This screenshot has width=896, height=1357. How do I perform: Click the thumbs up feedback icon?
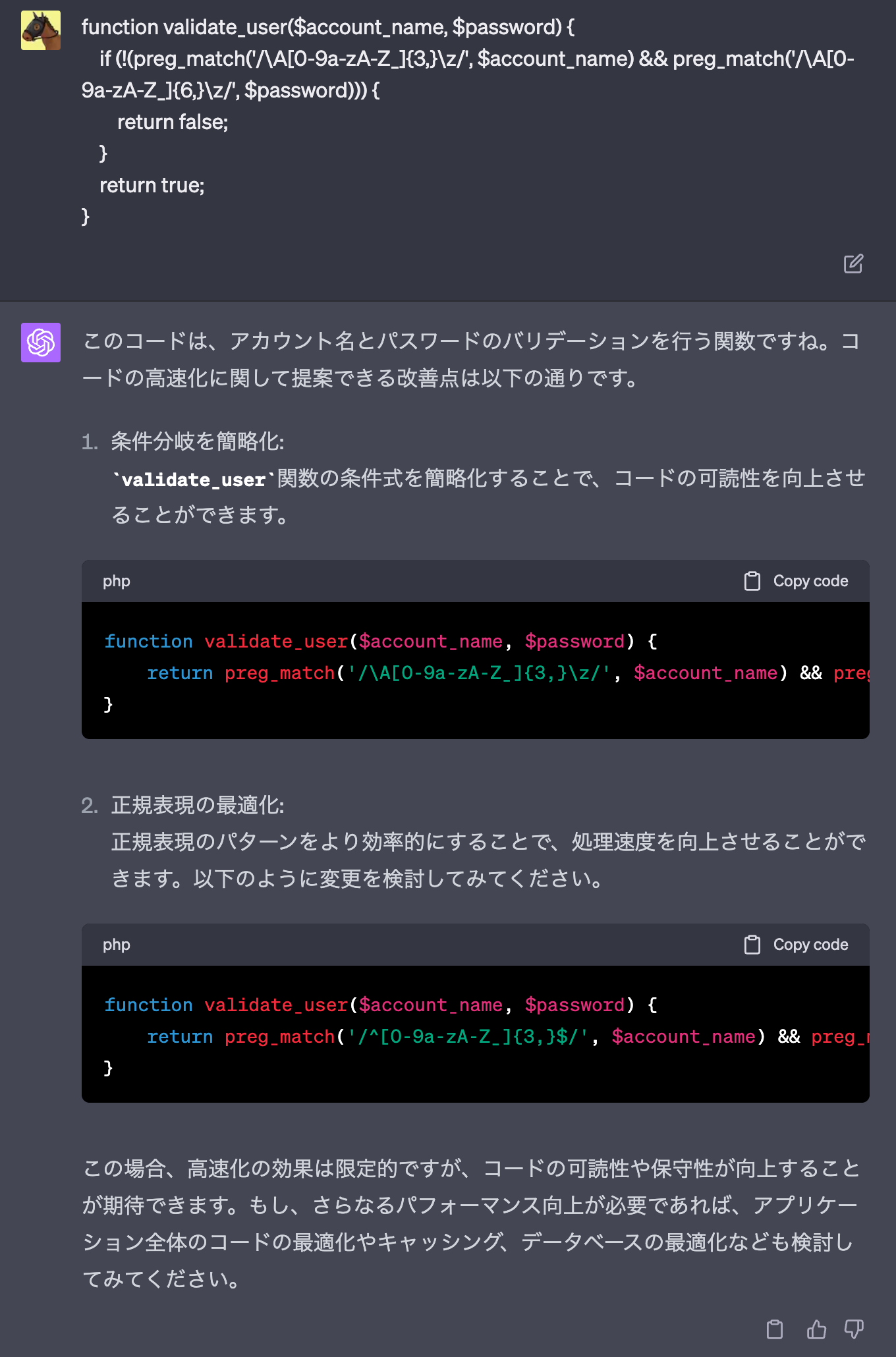(x=816, y=1329)
